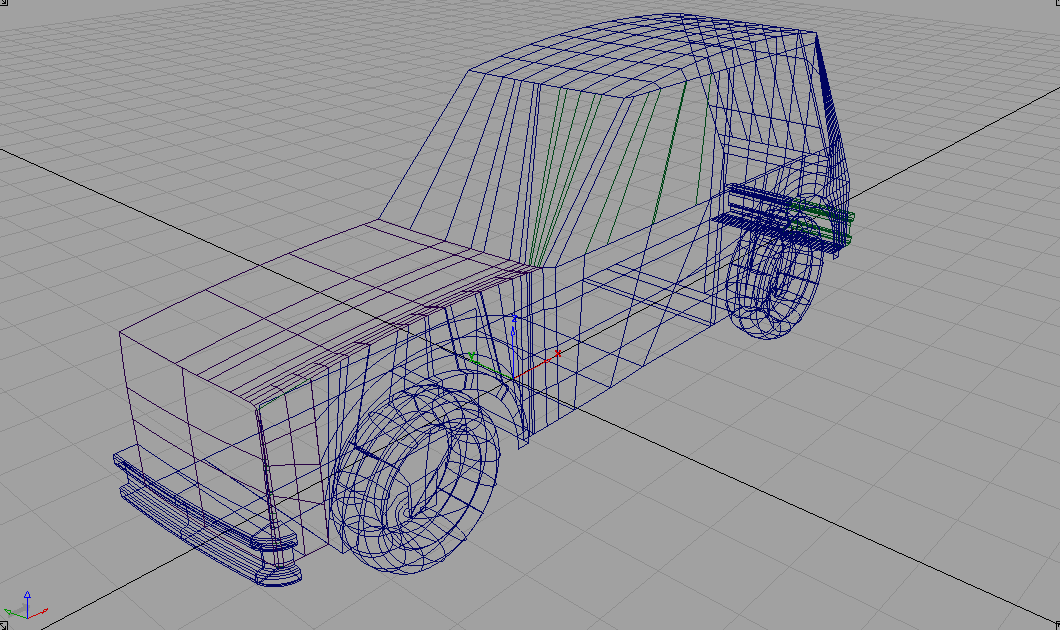Click the red X axis gizmo handle

[558, 354]
